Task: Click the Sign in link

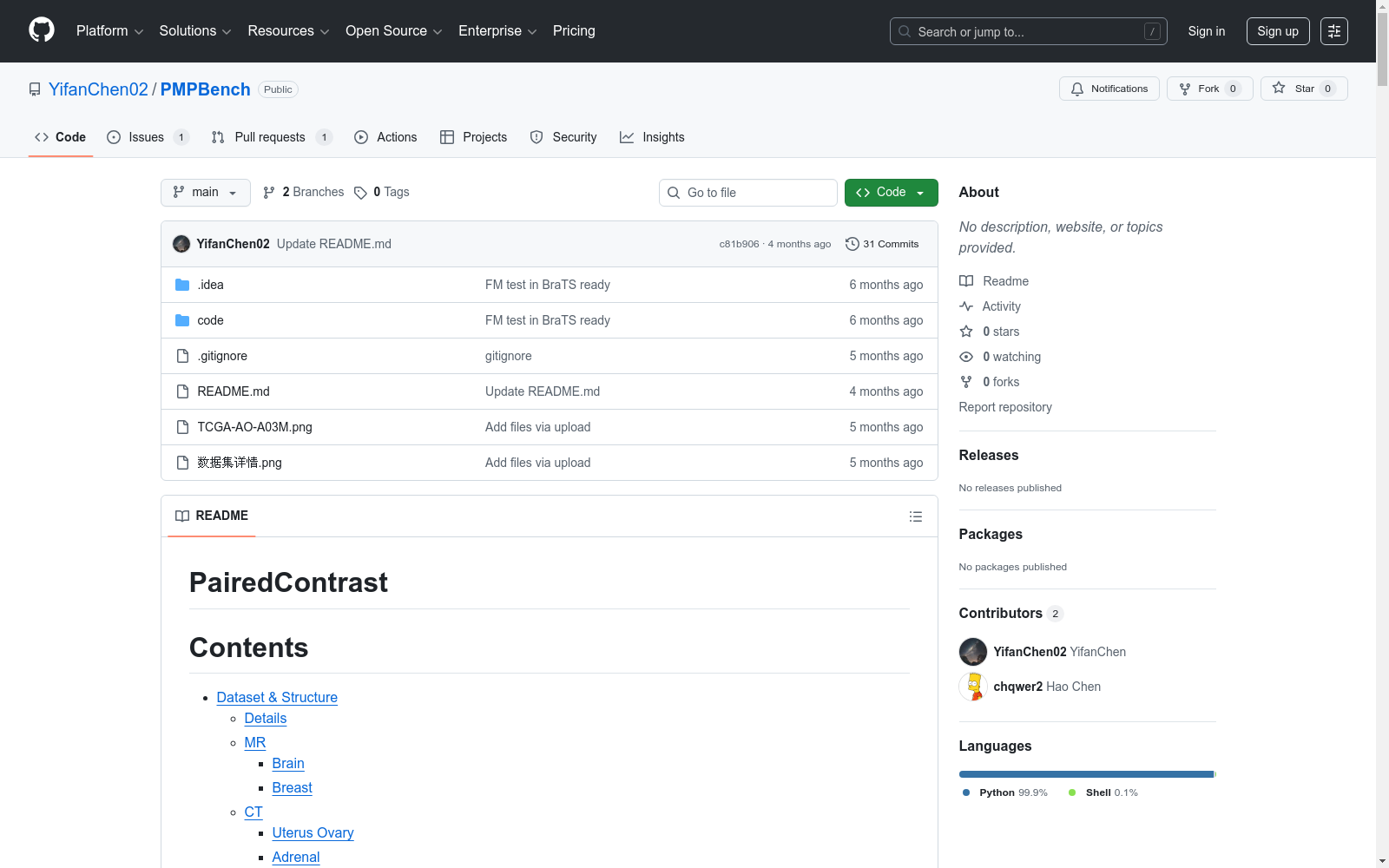Action: coord(1207,31)
